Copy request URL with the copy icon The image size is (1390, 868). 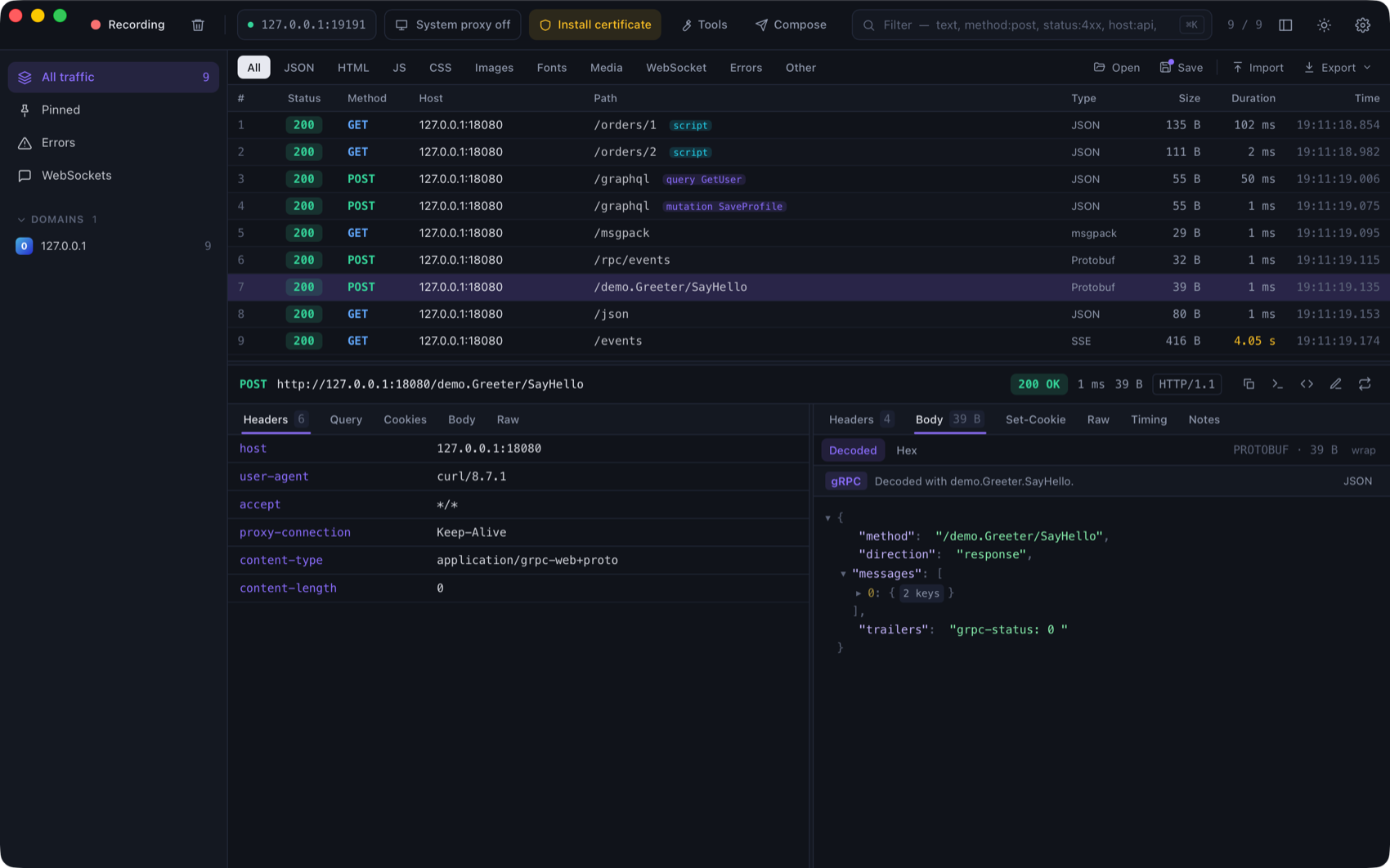click(x=1249, y=384)
